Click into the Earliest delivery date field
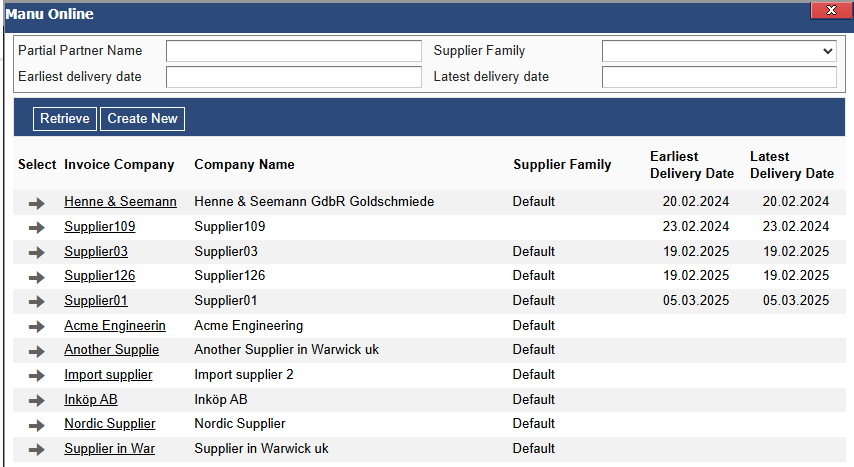The width and height of the screenshot is (854, 467). [x=294, y=77]
